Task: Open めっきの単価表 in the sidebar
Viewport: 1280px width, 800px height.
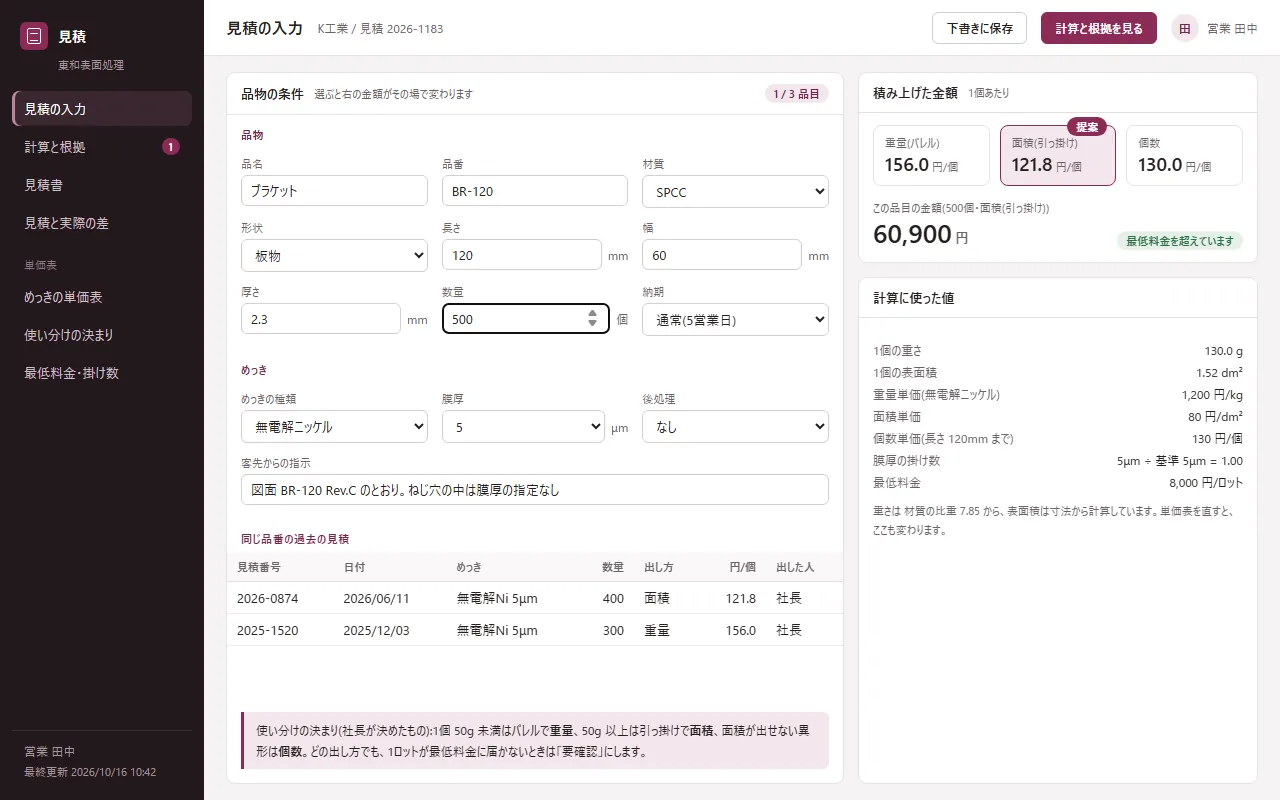Action: point(102,297)
